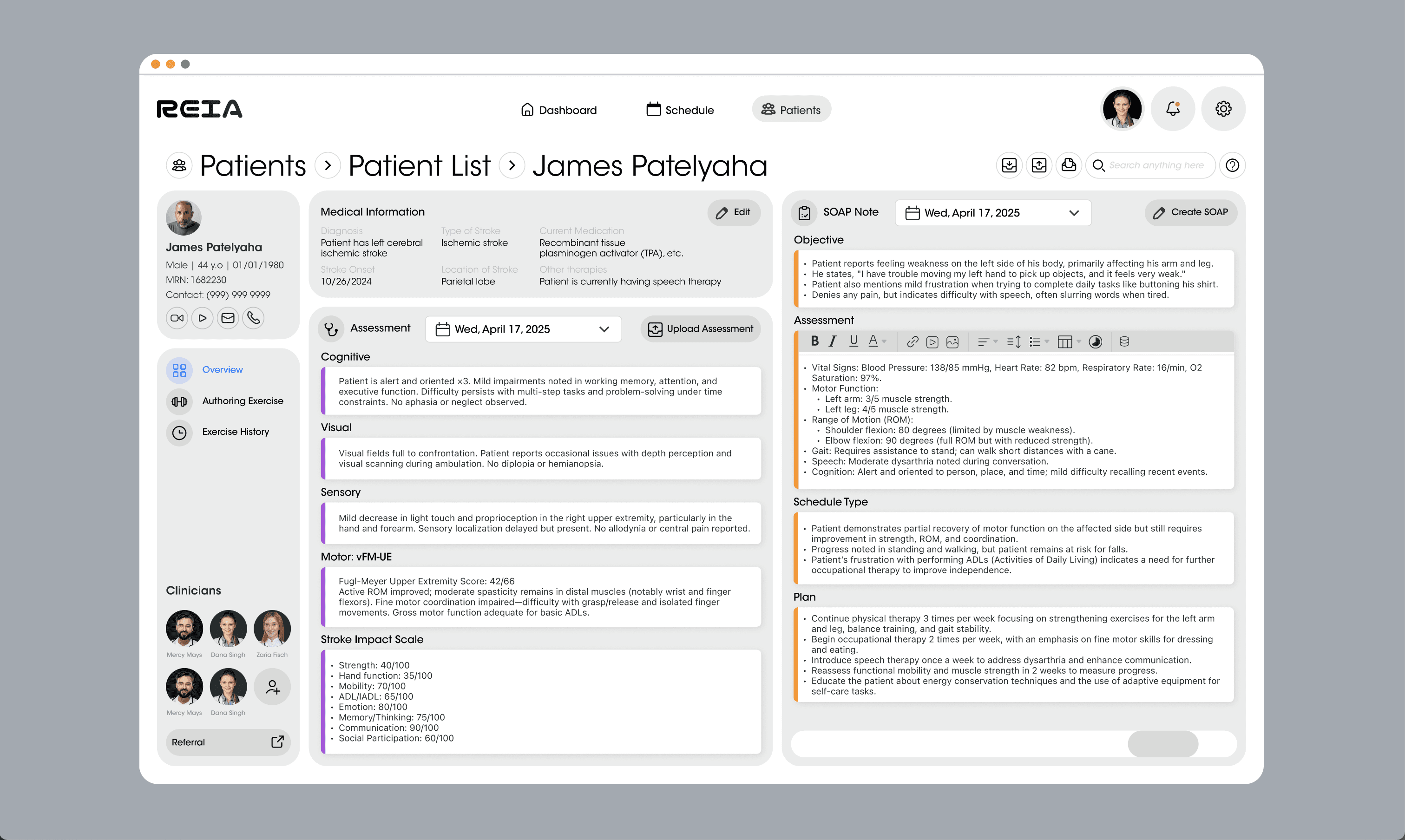This screenshot has width=1405, height=840.
Task: Insert pie chart in assessment editor
Action: pyautogui.click(x=1095, y=342)
